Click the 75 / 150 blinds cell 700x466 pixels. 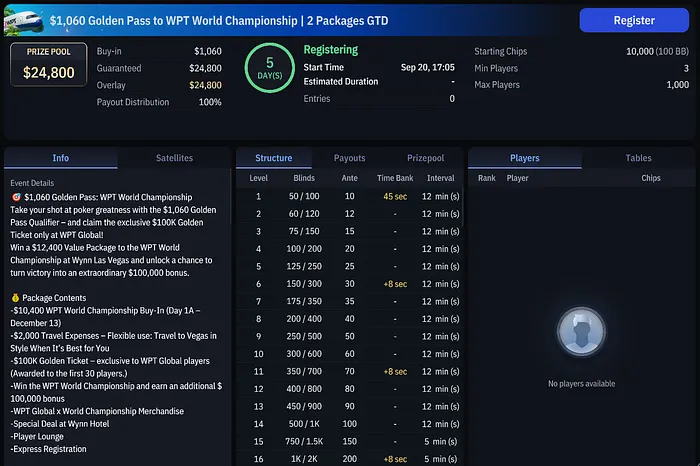[304, 231]
